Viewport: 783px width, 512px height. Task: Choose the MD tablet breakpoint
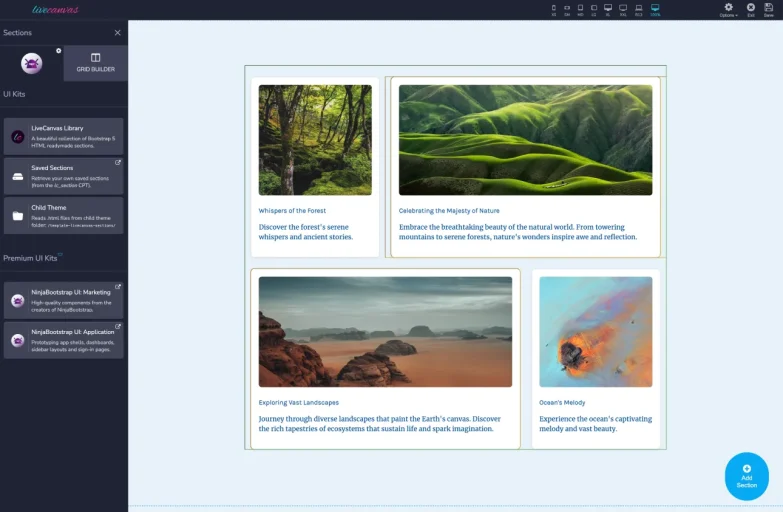[x=580, y=9]
